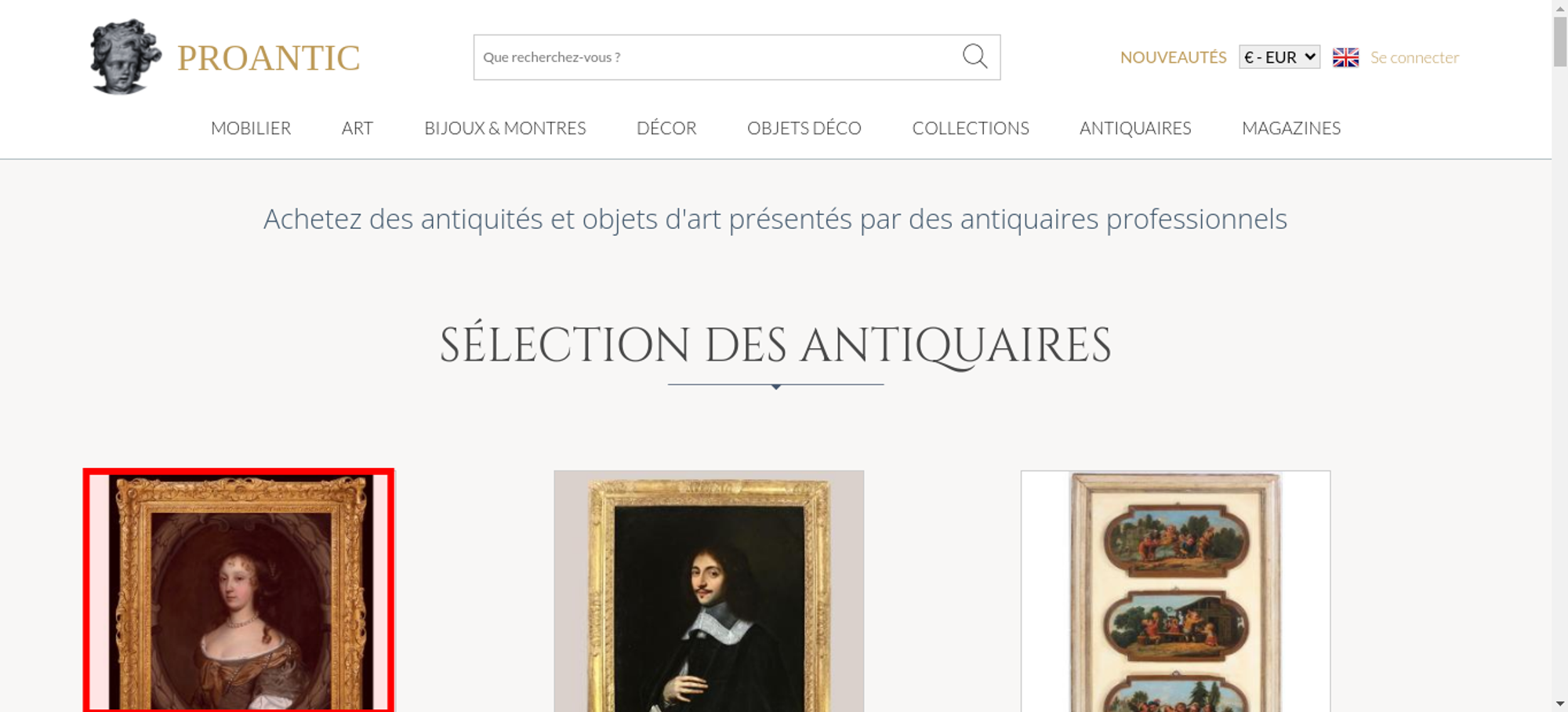
Task: Click the Se connecter link
Action: coord(1414,57)
